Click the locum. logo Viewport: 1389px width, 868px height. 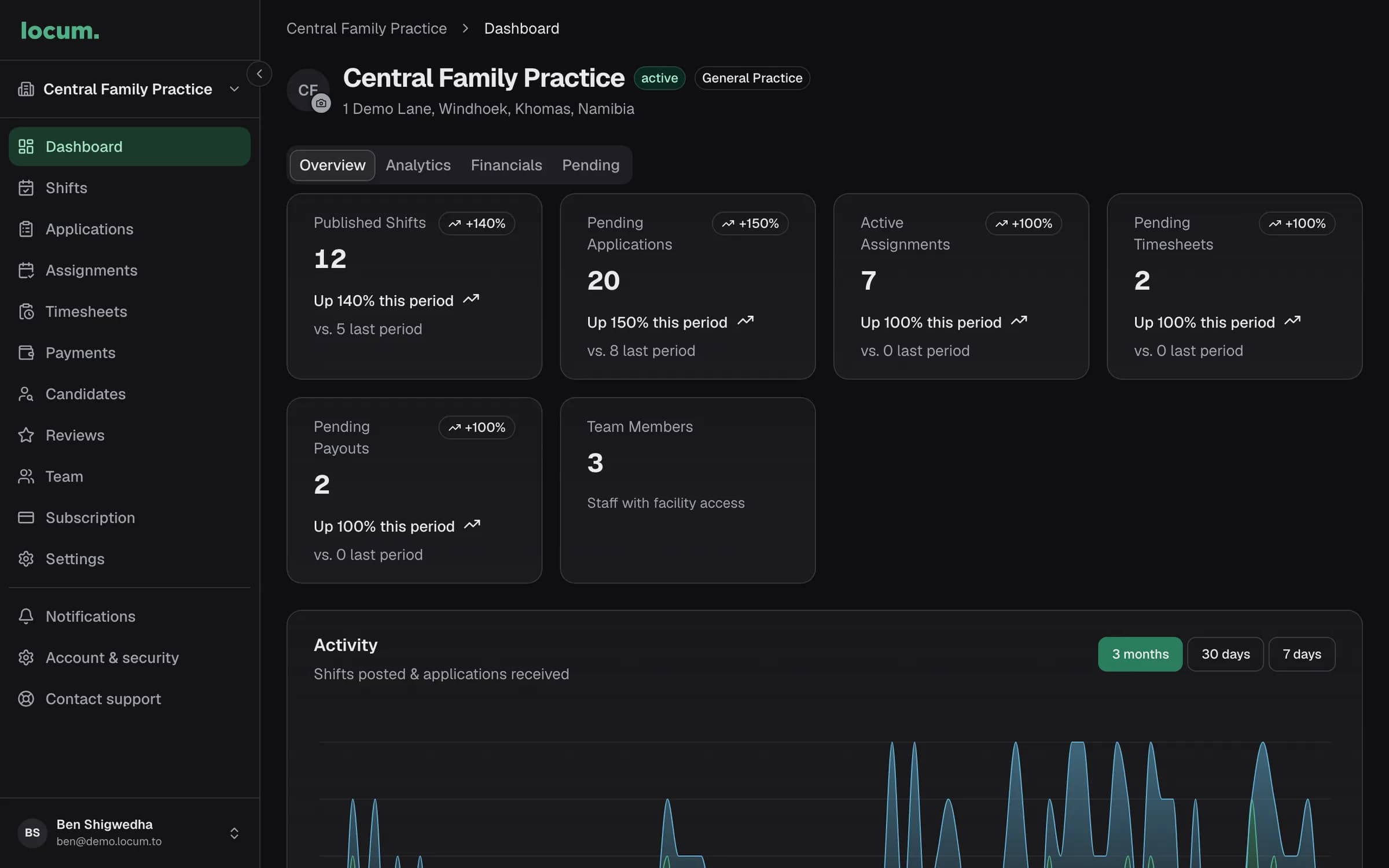(x=60, y=31)
